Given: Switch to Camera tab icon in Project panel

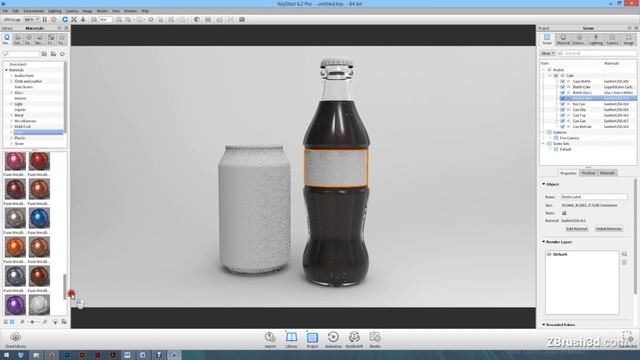Looking at the screenshot, I should (612, 39).
